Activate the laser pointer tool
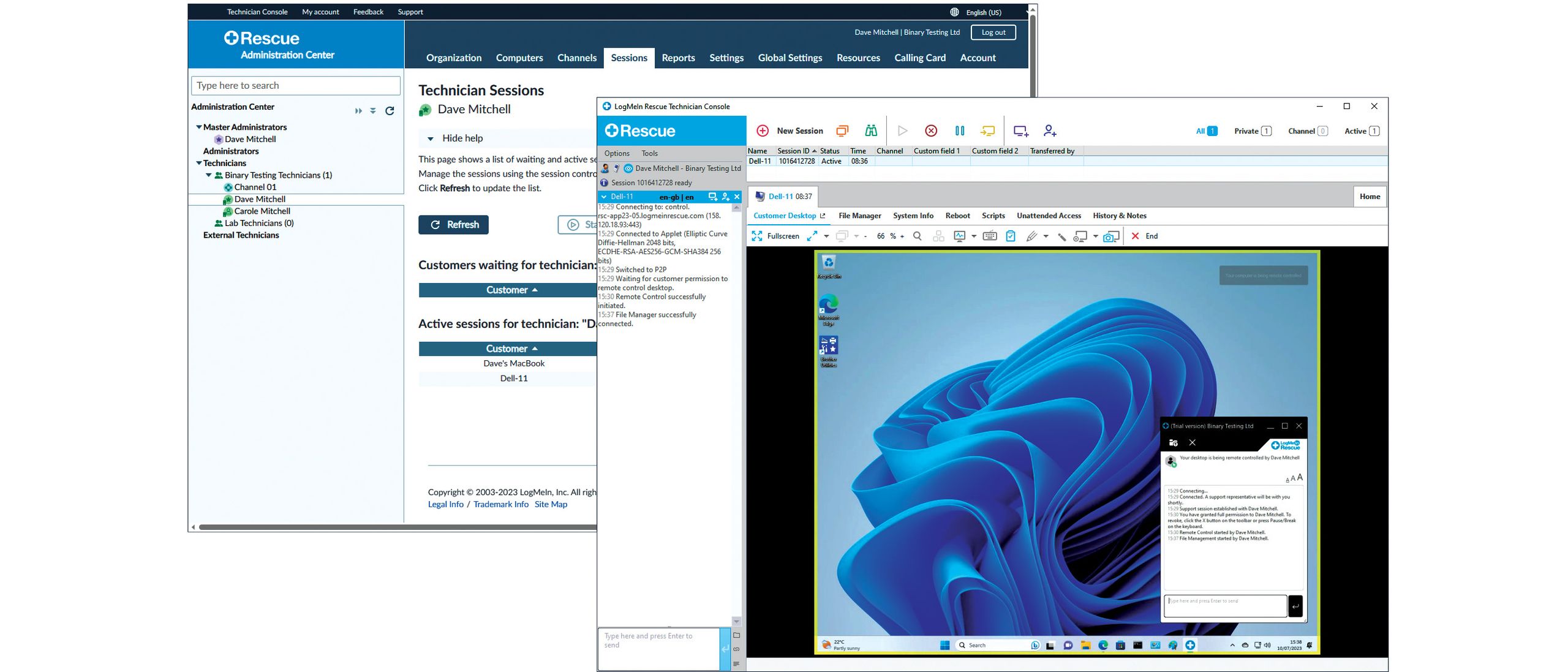The width and height of the screenshot is (1568, 672). (x=1061, y=236)
